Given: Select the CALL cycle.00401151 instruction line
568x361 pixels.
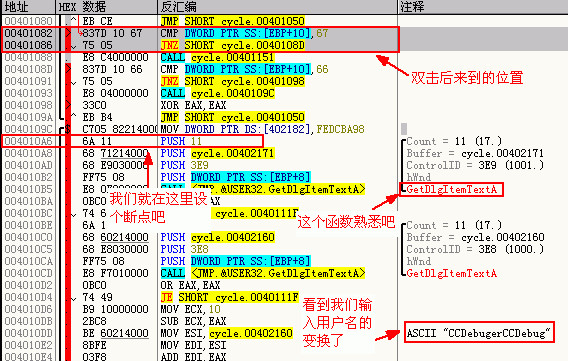Looking at the screenshot, I should [217, 57].
